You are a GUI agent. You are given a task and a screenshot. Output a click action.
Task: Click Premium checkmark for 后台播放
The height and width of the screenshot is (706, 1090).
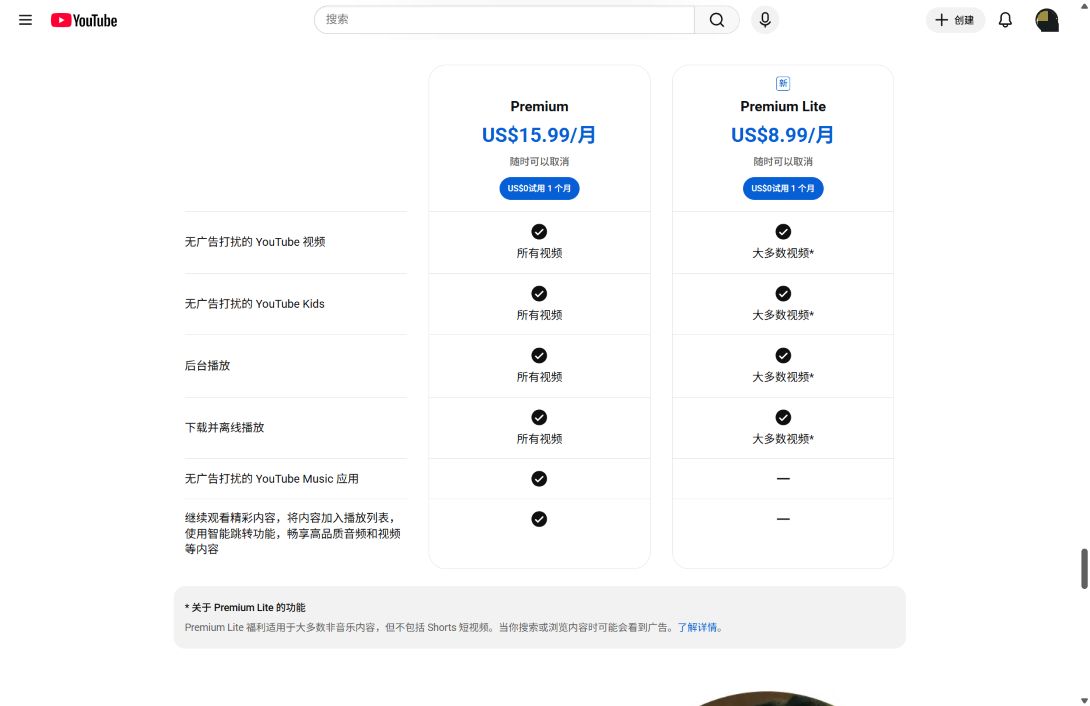click(x=539, y=355)
